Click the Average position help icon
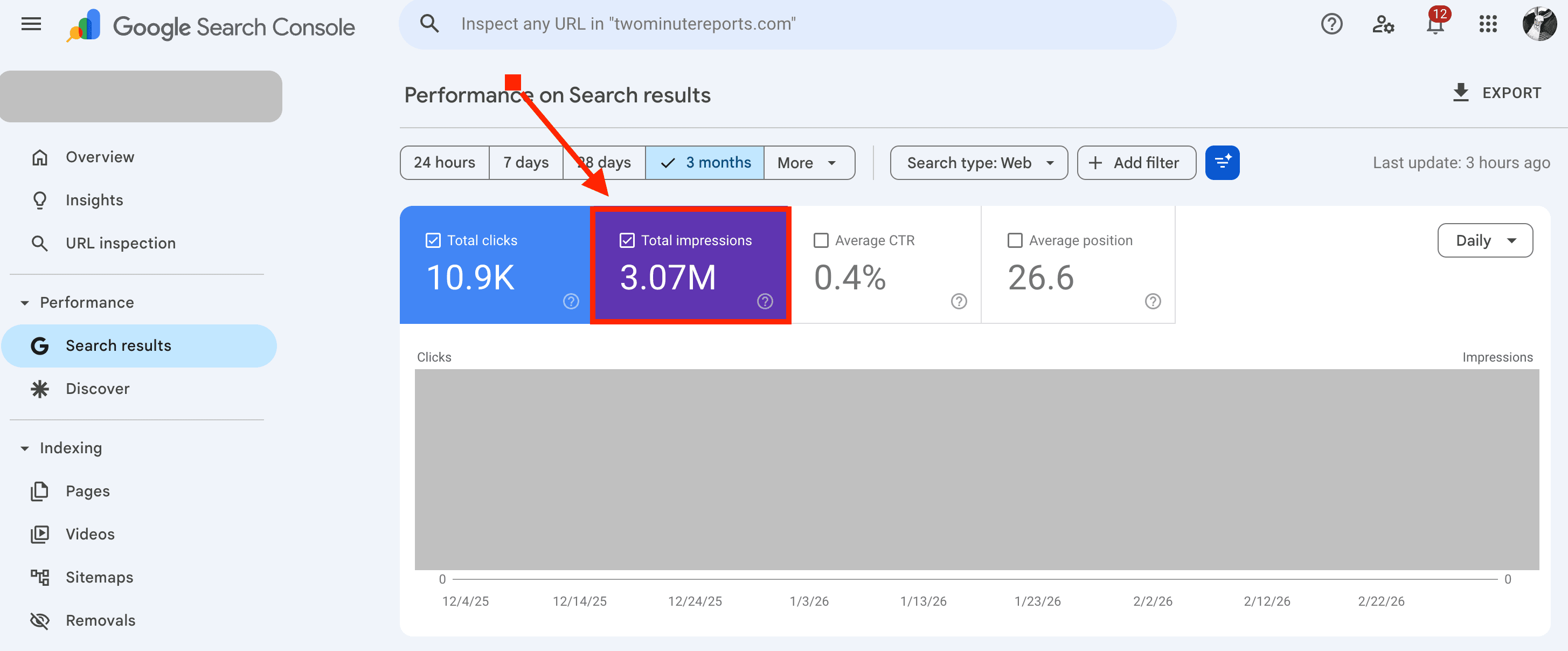Viewport: 1568px width, 651px height. tap(1152, 301)
